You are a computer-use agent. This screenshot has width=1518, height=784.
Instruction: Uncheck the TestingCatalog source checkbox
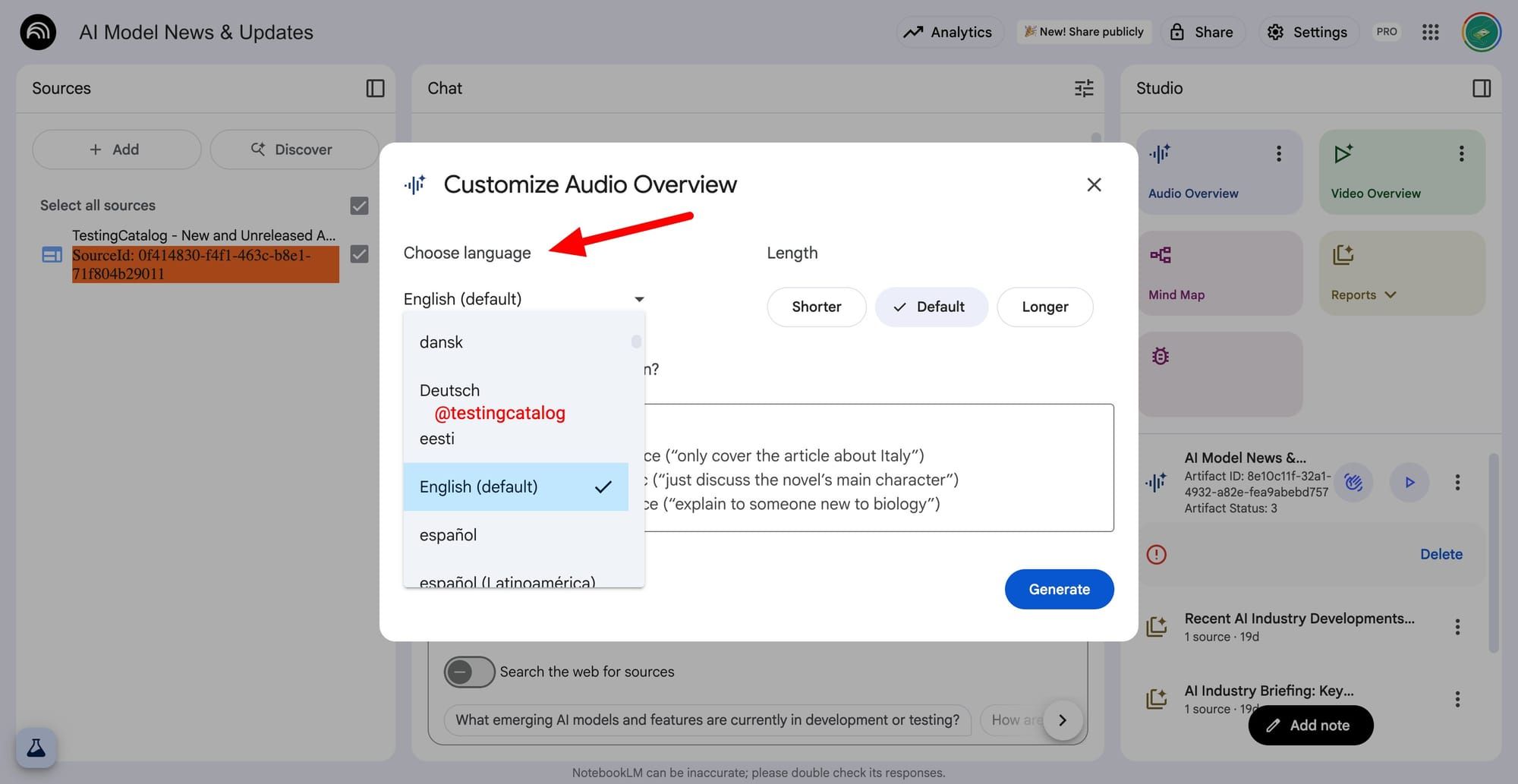[x=359, y=254]
